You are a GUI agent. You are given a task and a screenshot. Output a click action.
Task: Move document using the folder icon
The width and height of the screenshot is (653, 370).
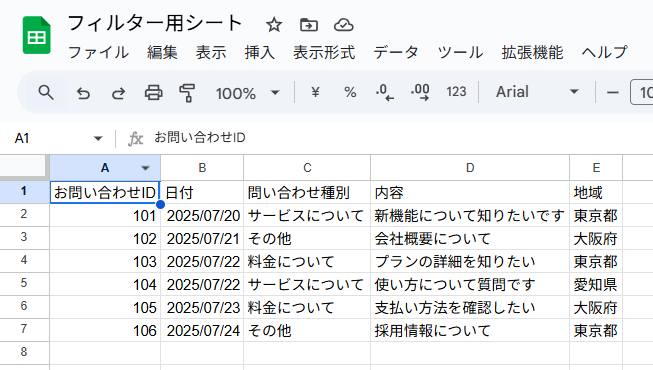pyautogui.click(x=309, y=25)
